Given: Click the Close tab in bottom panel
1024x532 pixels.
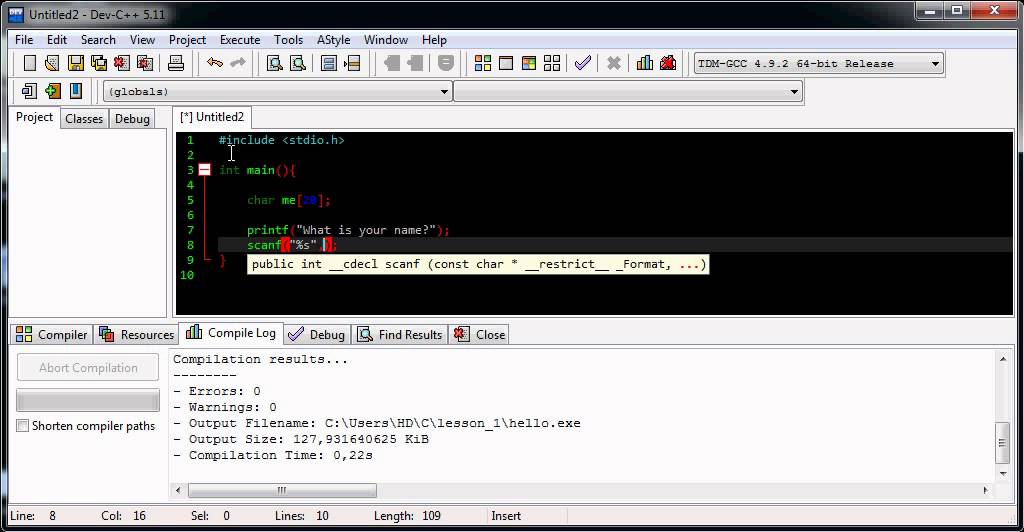Looking at the screenshot, I should (479, 335).
